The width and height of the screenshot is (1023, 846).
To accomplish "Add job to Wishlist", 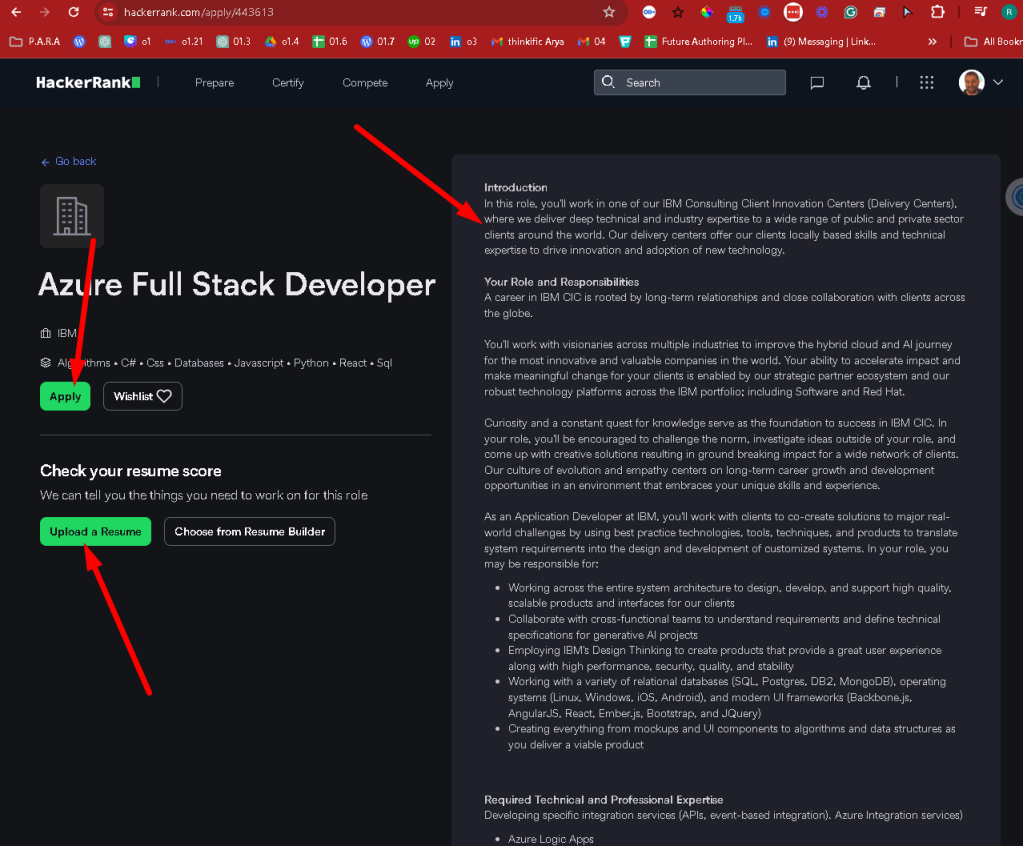I will click(x=142, y=396).
